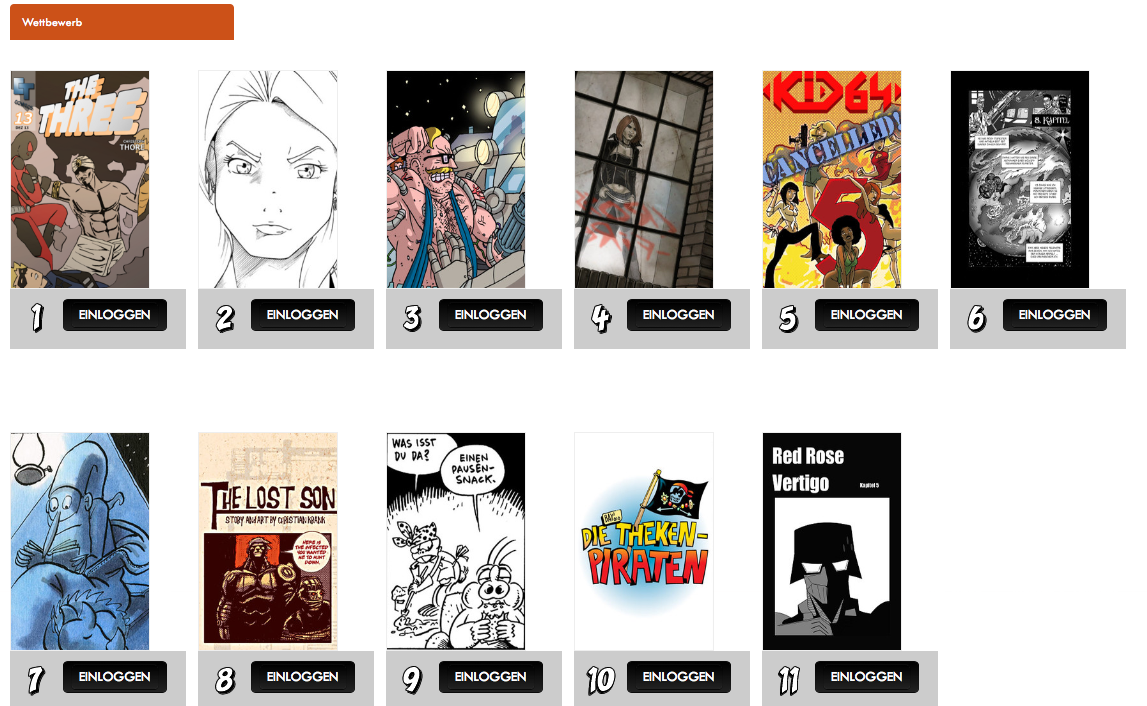Click Einloggen button for entry 8
The width and height of the screenshot is (1147, 706).
(x=303, y=677)
